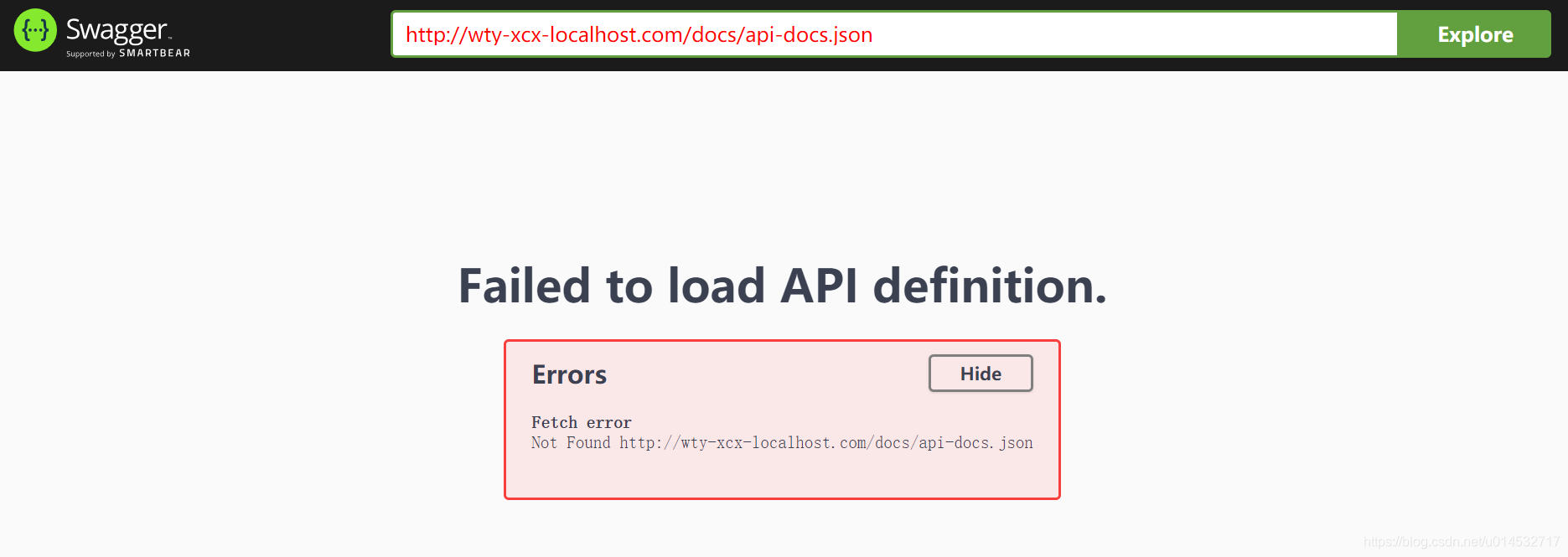
Task: Click the API docs URL input field
Action: click(894, 34)
